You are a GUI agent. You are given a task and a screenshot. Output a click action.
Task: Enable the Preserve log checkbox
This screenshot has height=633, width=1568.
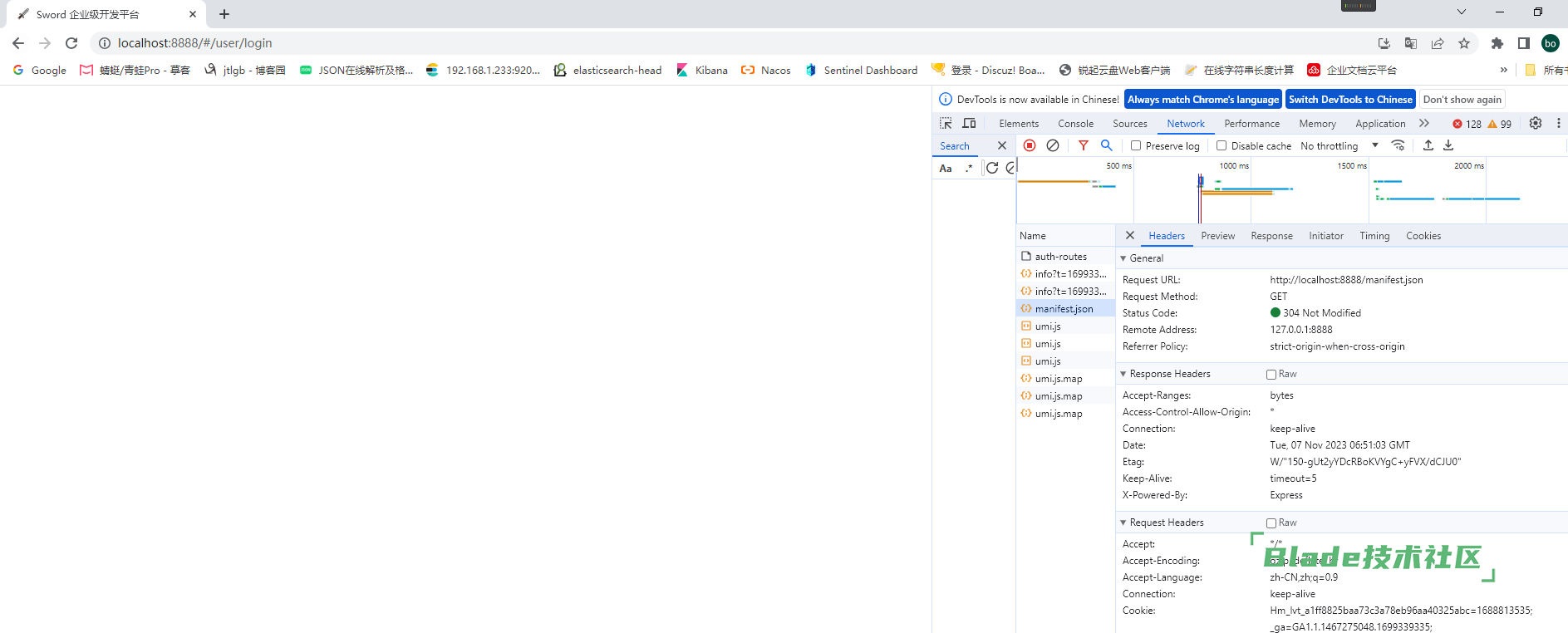(1136, 145)
